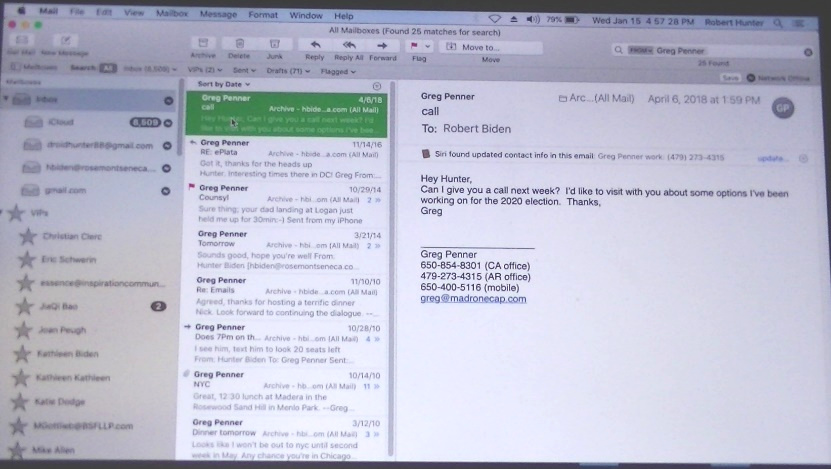Open the Format menu
The width and height of the screenshot is (831, 469).
pyautogui.click(x=263, y=15)
